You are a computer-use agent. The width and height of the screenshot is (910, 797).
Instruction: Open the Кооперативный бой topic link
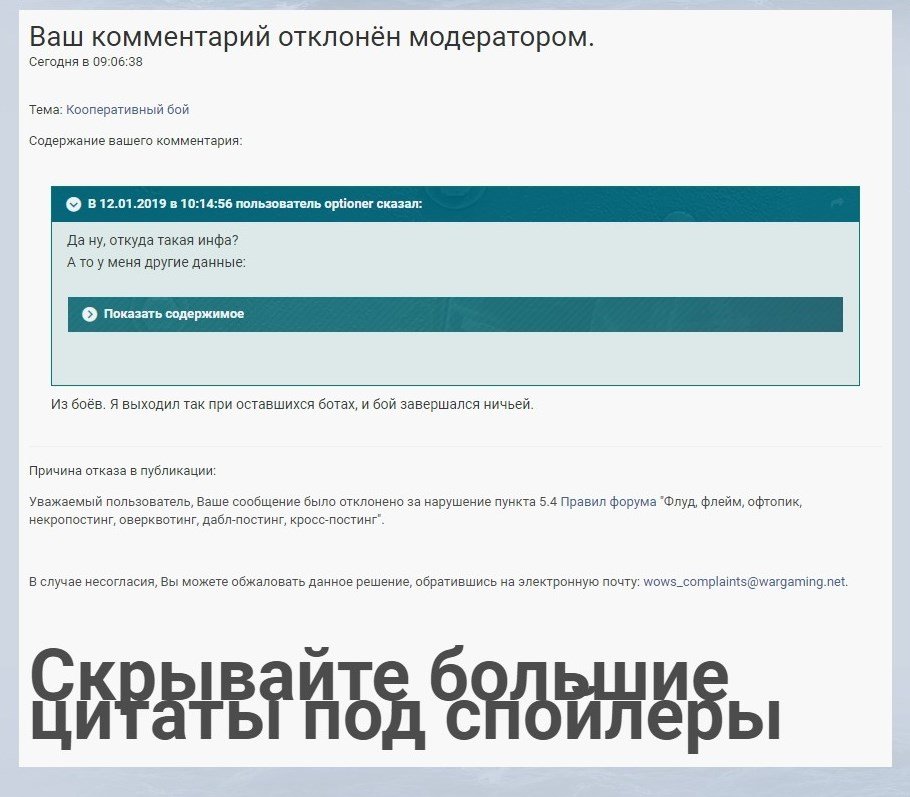click(x=127, y=110)
